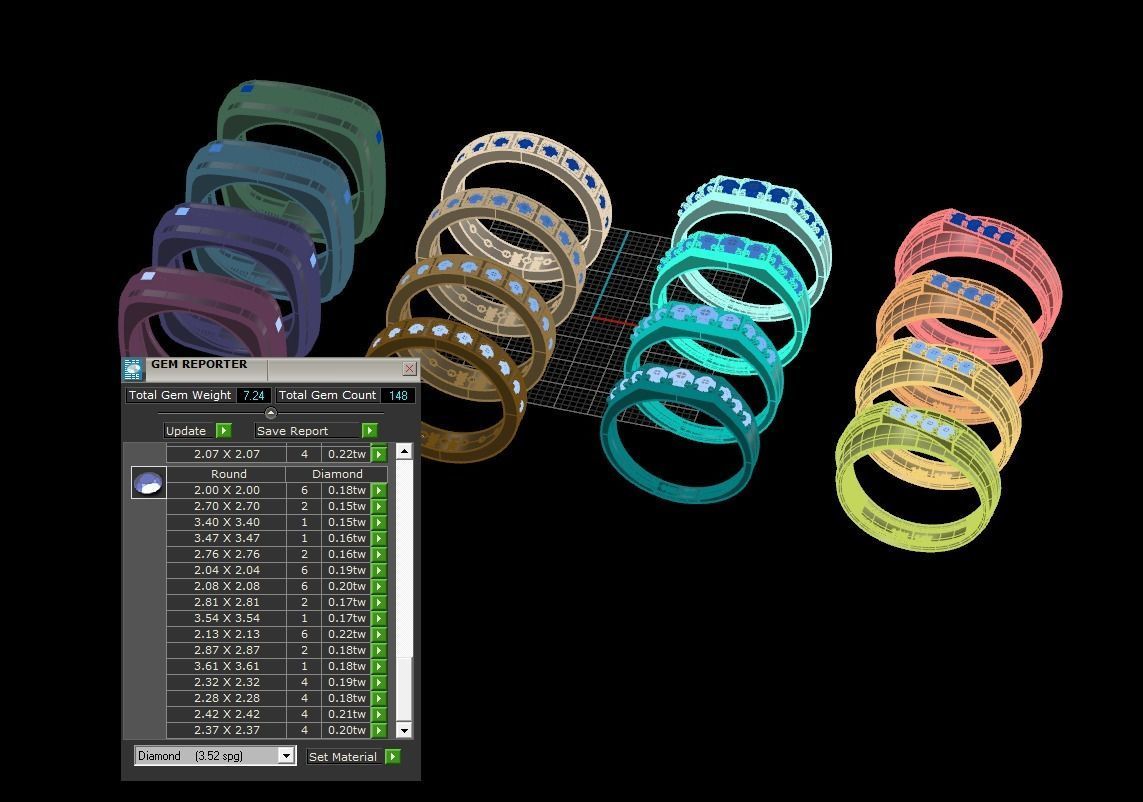1143x802 pixels.
Task: Click the green arrow for the 3.54 X 3.54 row
Action: point(379,619)
